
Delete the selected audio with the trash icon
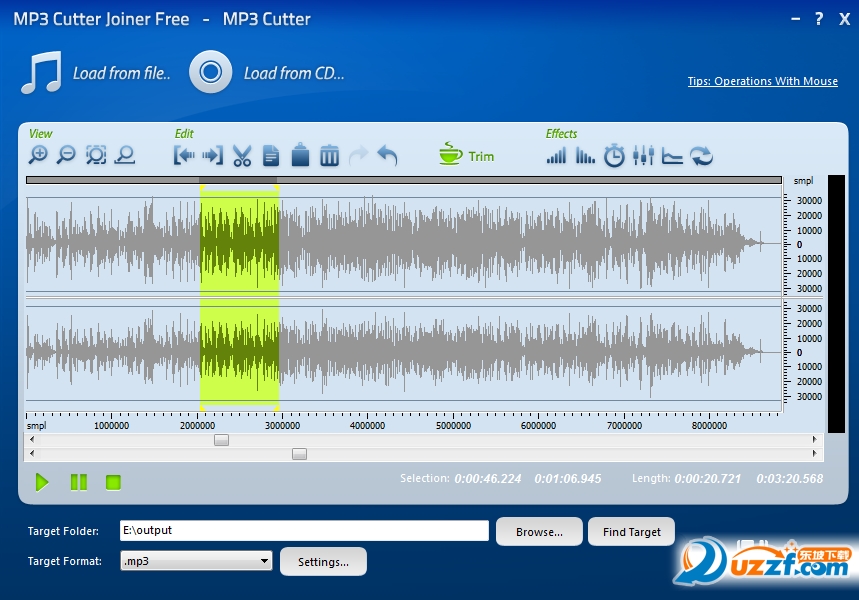tap(329, 156)
